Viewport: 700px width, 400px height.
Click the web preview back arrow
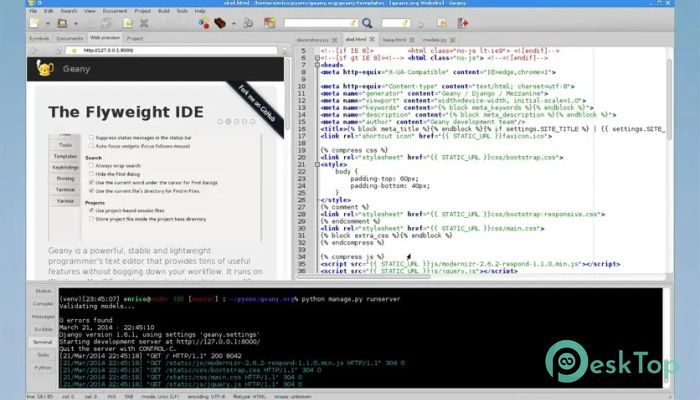pyautogui.click(x=34, y=50)
